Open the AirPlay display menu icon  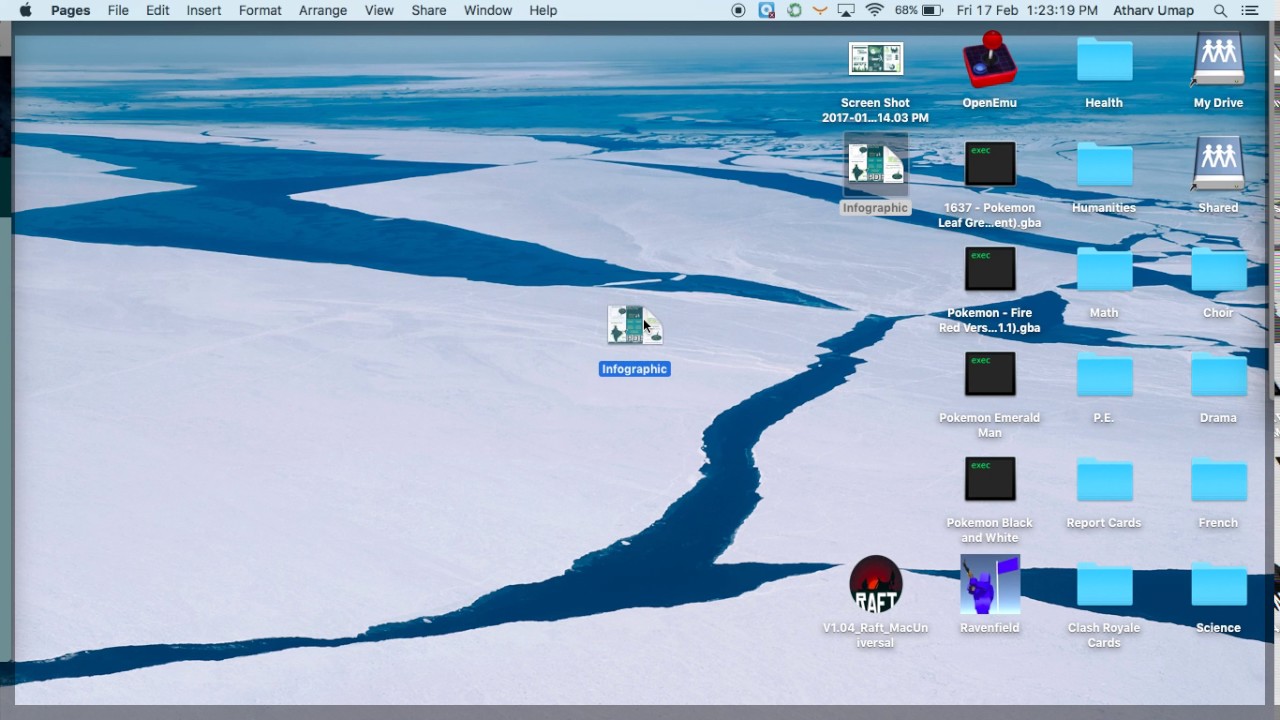point(847,10)
